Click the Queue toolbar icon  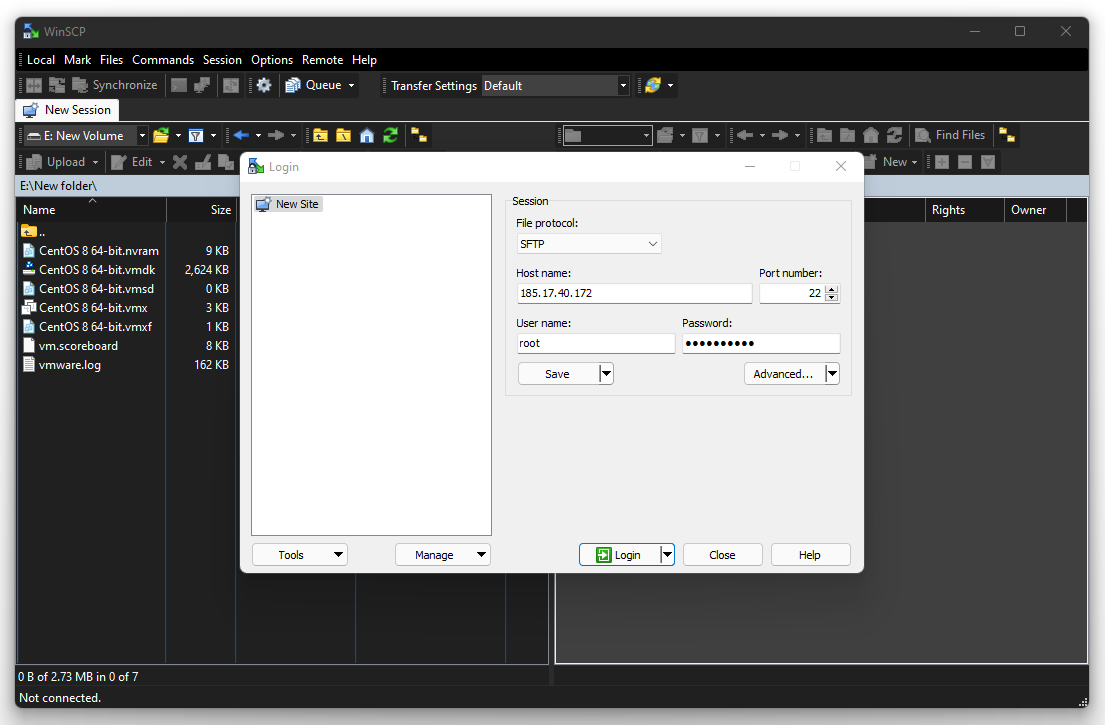tap(292, 85)
